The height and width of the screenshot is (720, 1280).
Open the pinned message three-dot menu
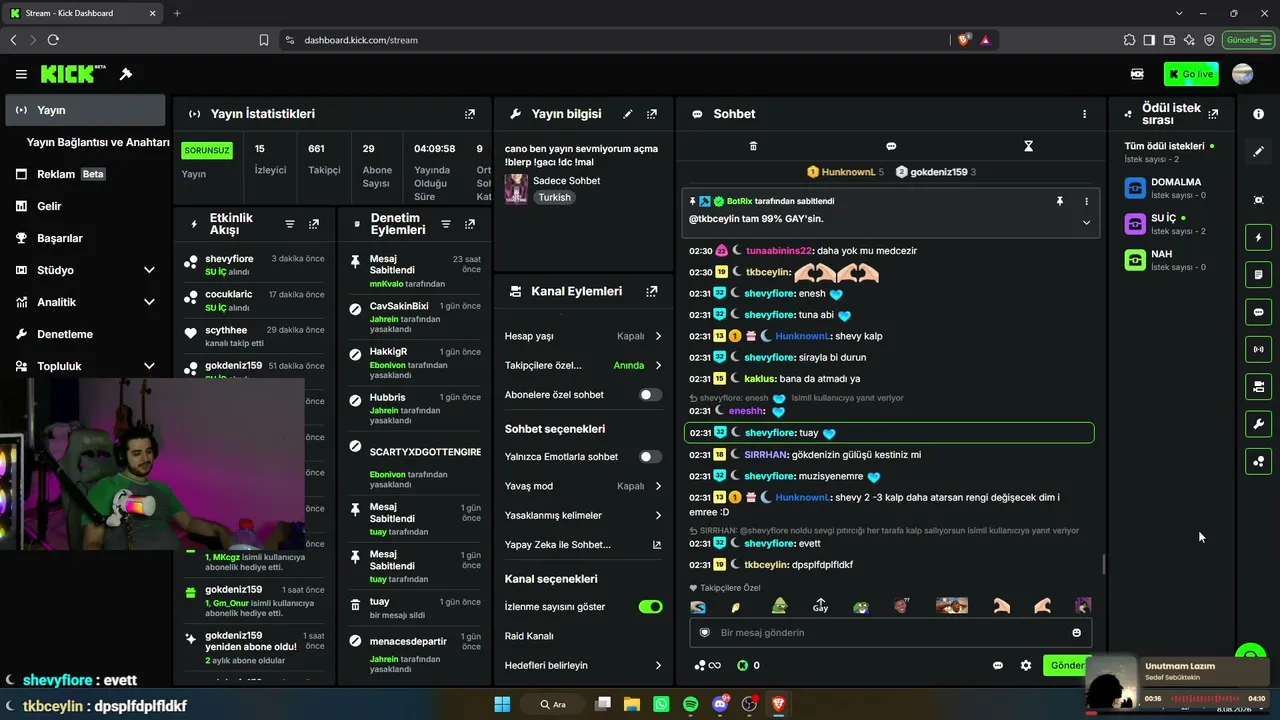pos(1086,201)
